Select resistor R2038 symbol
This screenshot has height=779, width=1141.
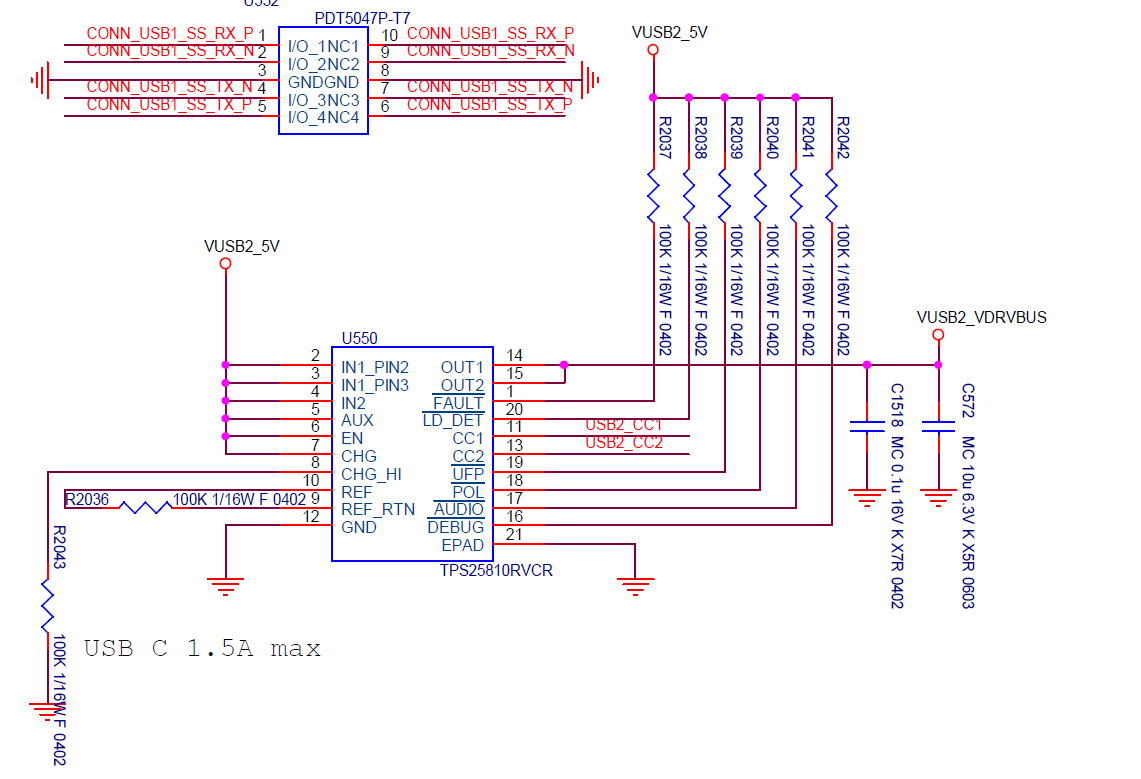(x=689, y=196)
